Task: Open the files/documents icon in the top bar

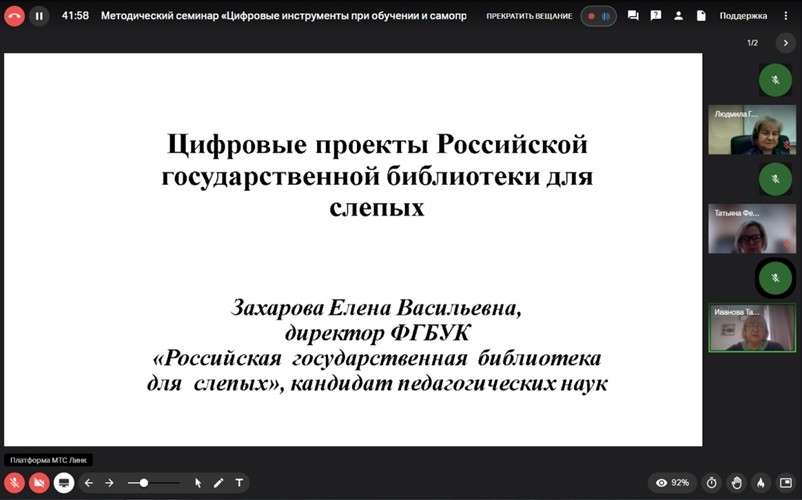Action: 701,16
